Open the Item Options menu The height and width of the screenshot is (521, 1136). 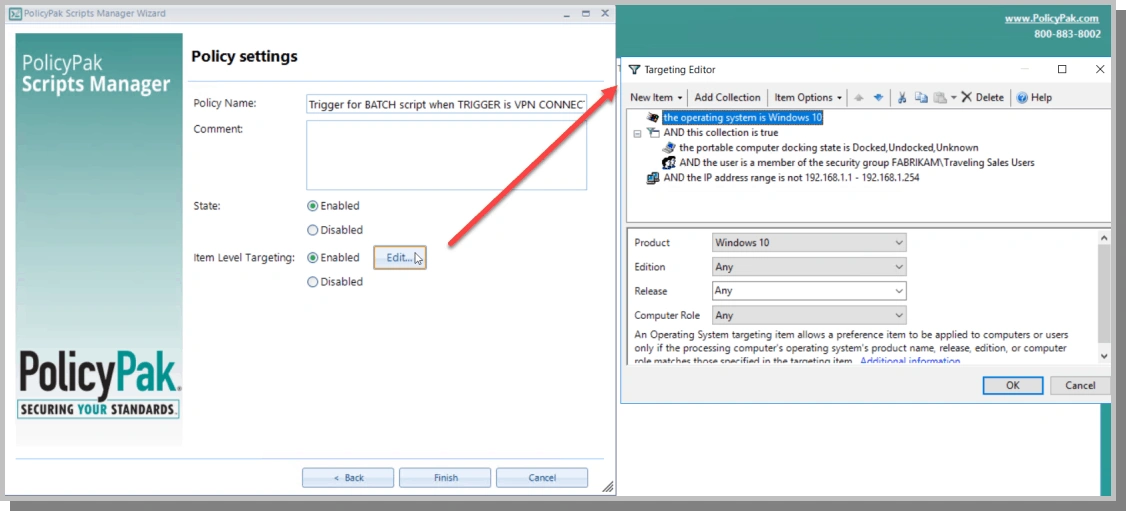click(808, 98)
